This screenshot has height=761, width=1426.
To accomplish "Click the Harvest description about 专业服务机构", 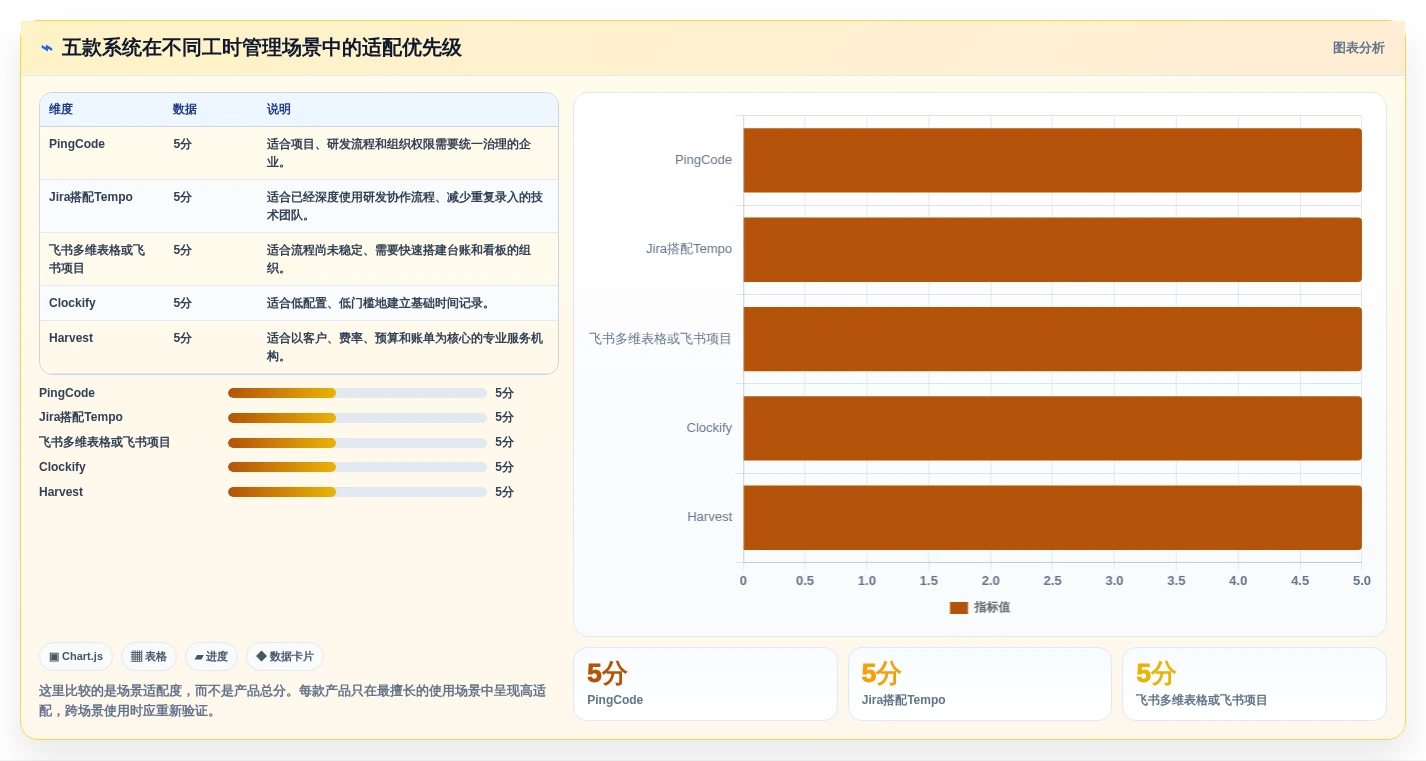I will click(405, 347).
